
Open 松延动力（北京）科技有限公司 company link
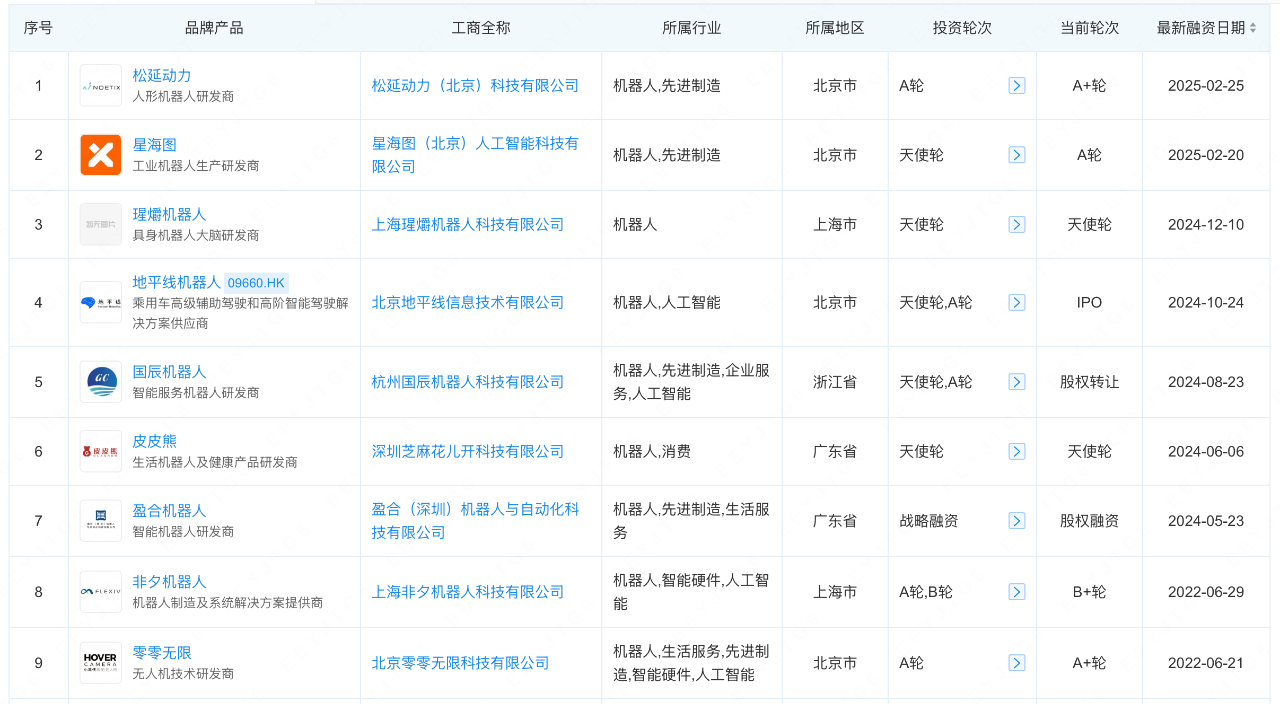[x=475, y=86]
